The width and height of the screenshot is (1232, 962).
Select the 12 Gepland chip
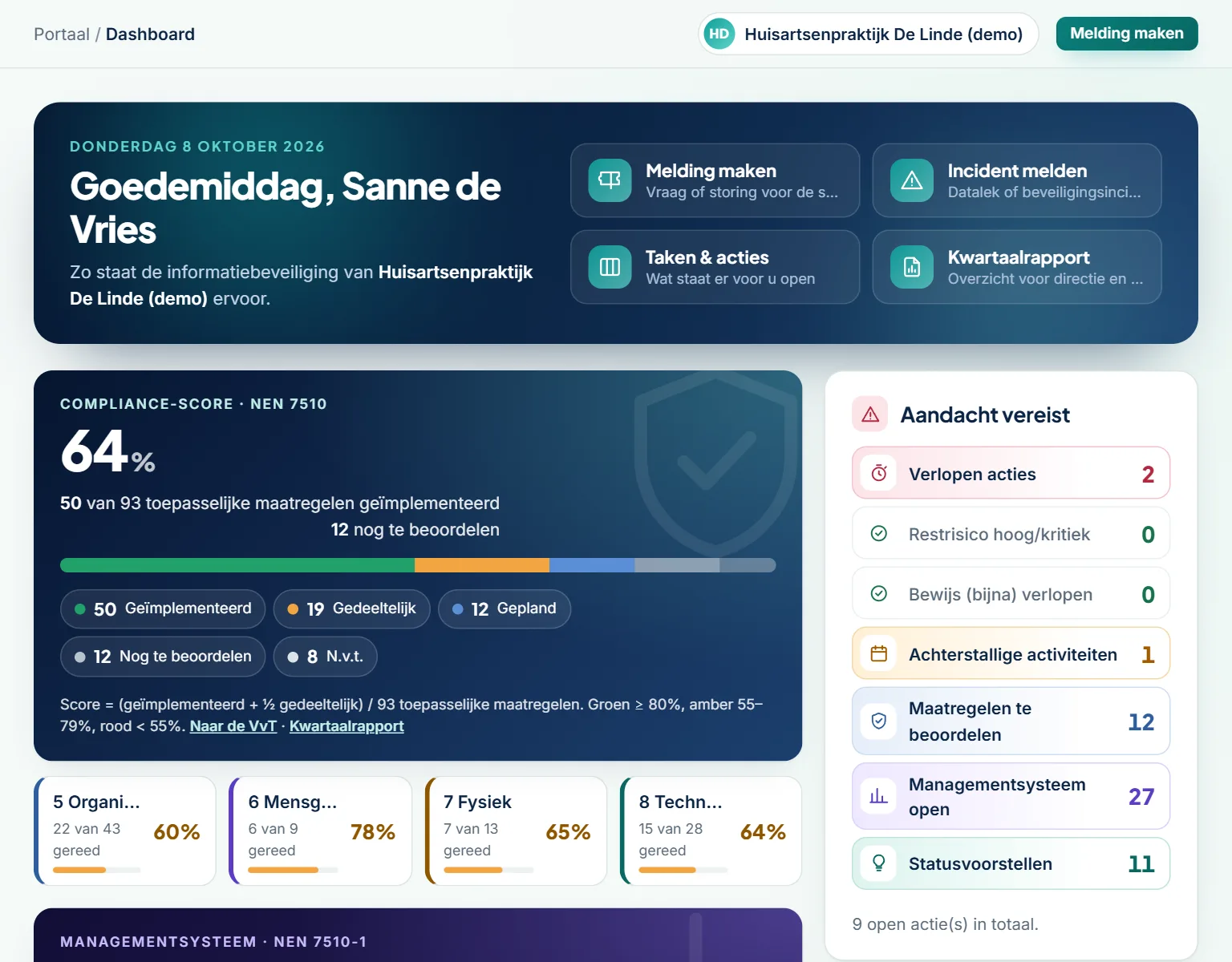[505, 609]
